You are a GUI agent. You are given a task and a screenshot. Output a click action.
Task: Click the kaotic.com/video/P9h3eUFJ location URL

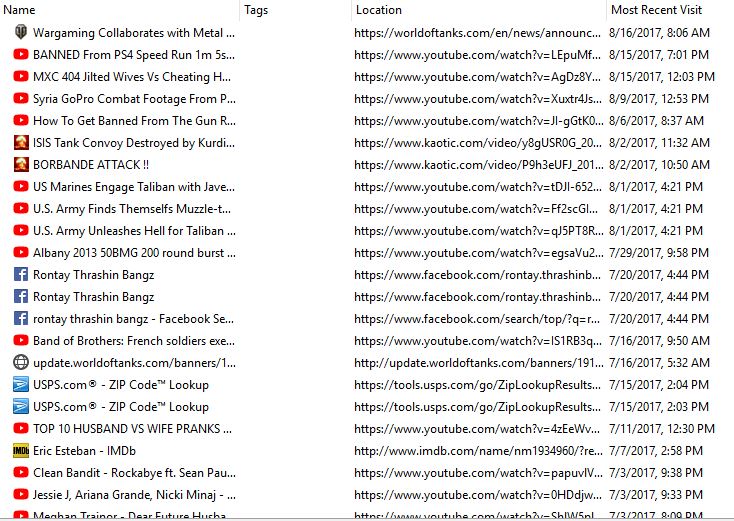pos(479,165)
